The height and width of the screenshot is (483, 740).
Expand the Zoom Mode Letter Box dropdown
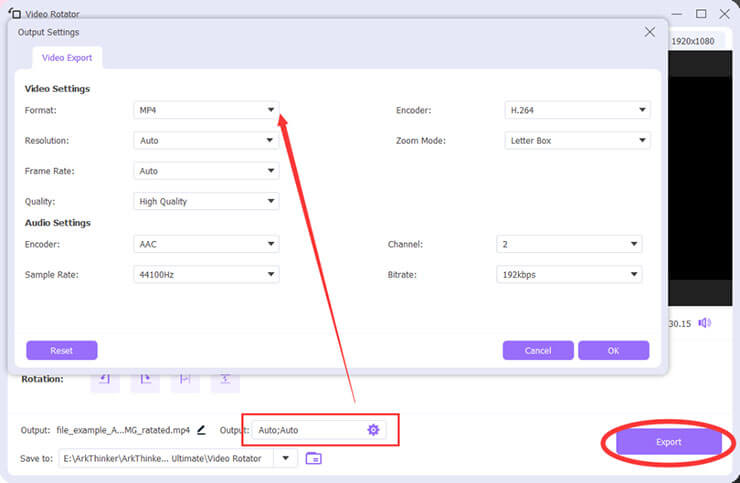578,141
